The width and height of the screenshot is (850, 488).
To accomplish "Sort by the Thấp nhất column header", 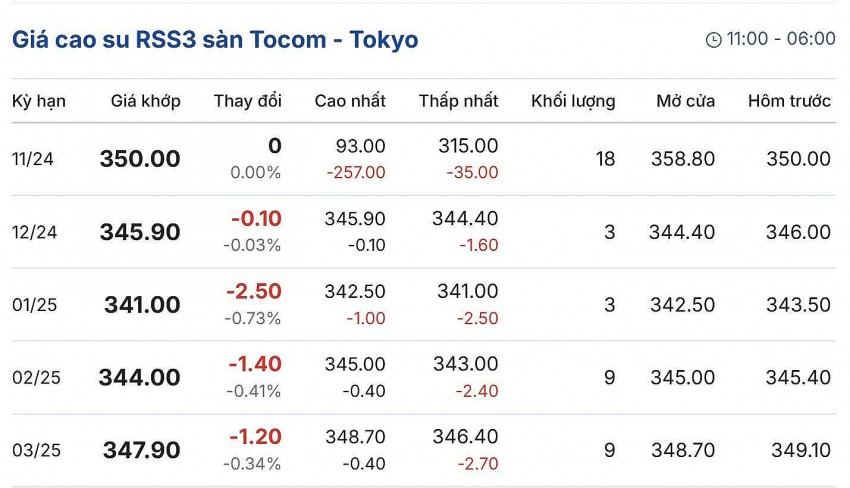I will 458,101.
